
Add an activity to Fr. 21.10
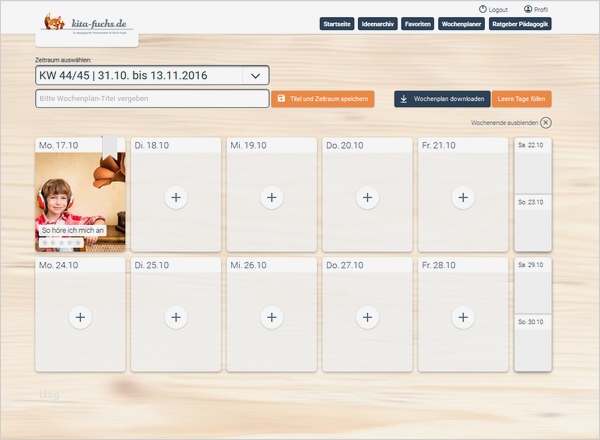[x=463, y=197]
